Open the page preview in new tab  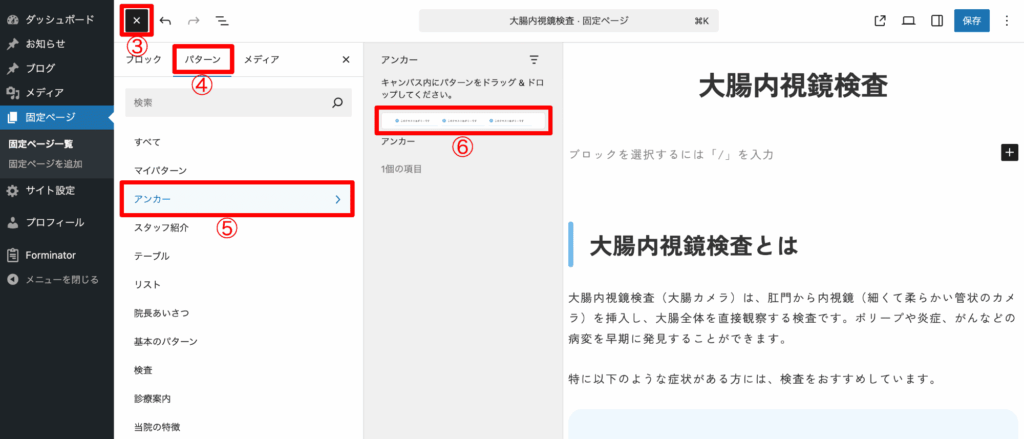click(880, 20)
